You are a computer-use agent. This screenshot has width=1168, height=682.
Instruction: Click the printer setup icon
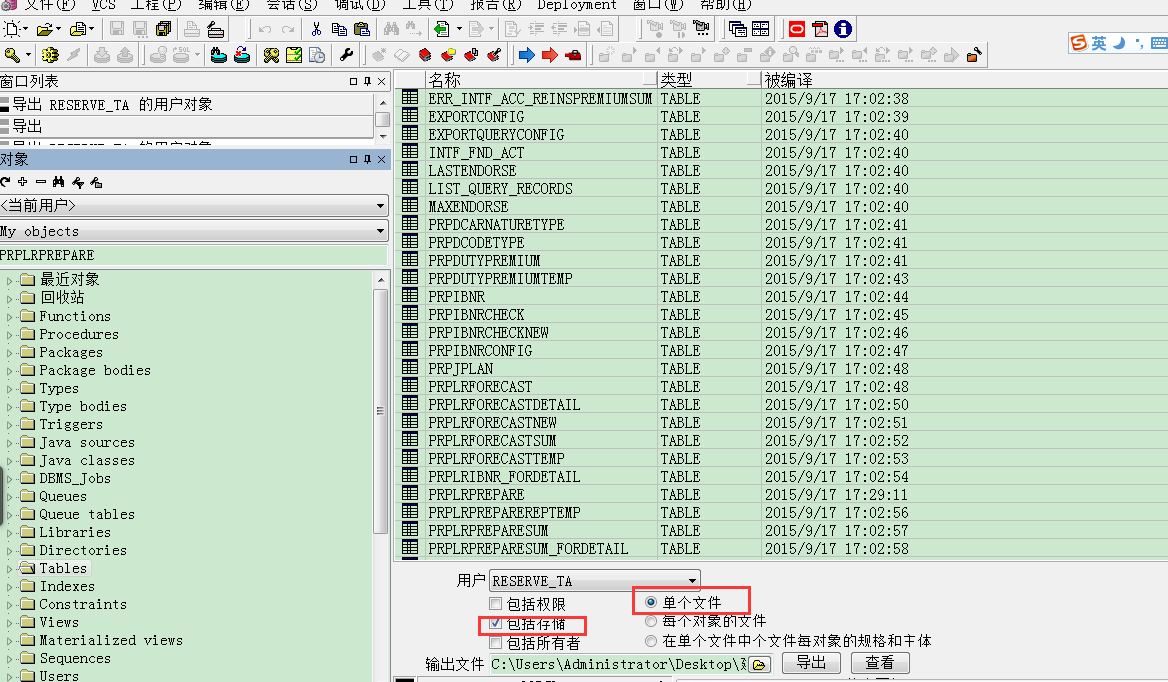coord(215,29)
